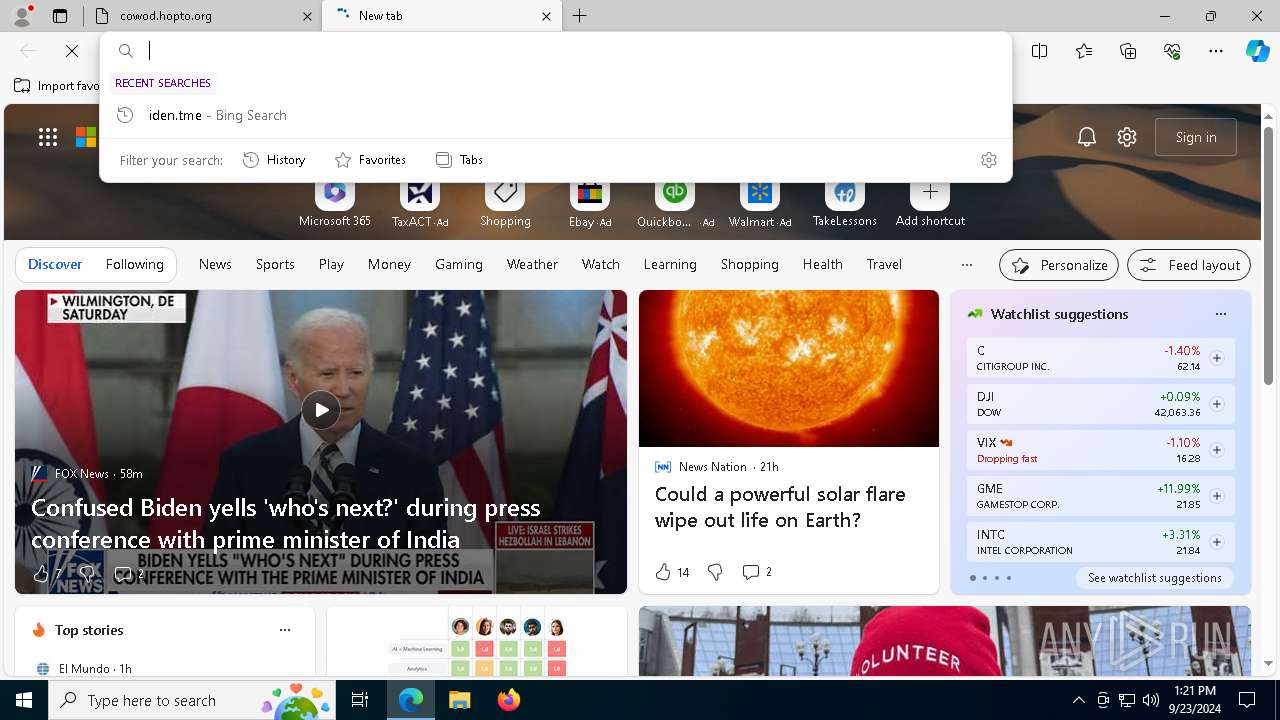Viewport: 1280px width, 720px height.
Task: Switch to cowod.hopto.org tab
Action: [x=203, y=16]
